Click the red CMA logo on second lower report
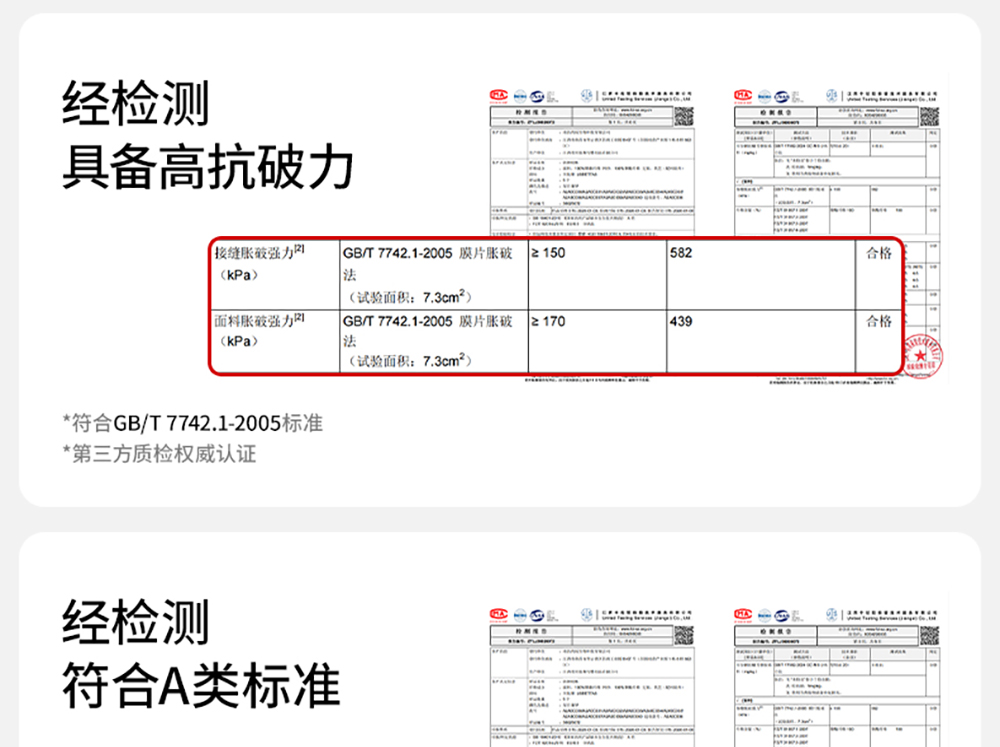 (743, 615)
